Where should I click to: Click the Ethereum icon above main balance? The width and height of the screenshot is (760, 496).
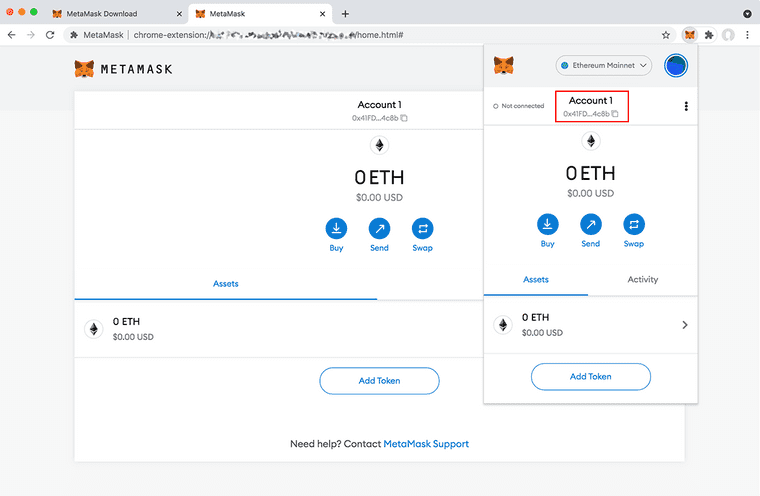click(x=380, y=145)
